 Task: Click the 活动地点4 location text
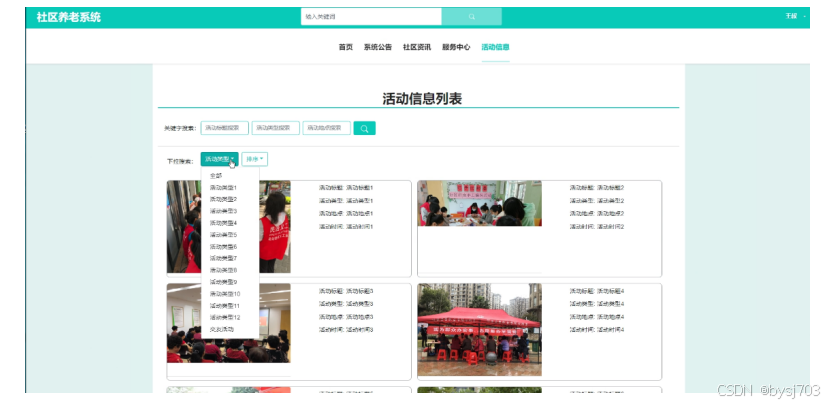click(611, 317)
